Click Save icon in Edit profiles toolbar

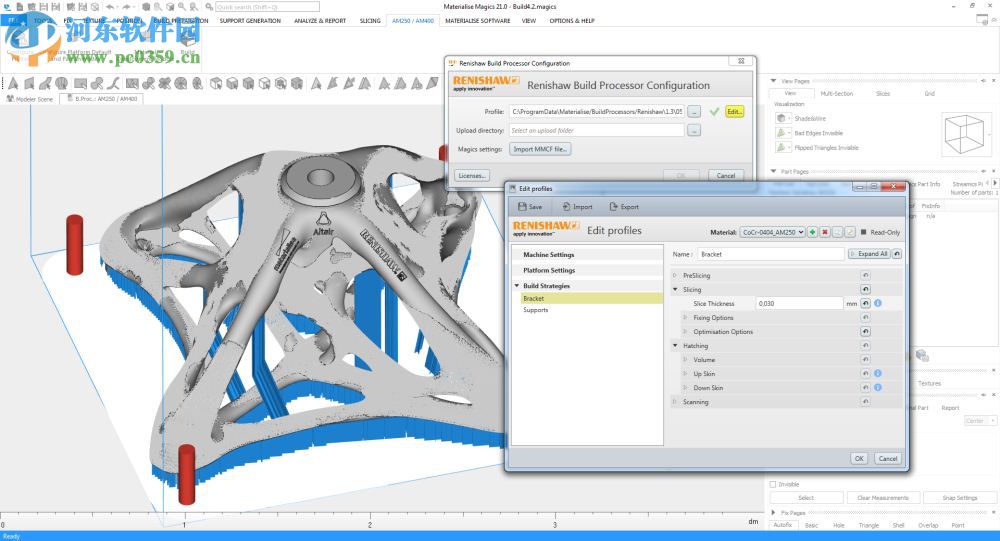(x=521, y=207)
